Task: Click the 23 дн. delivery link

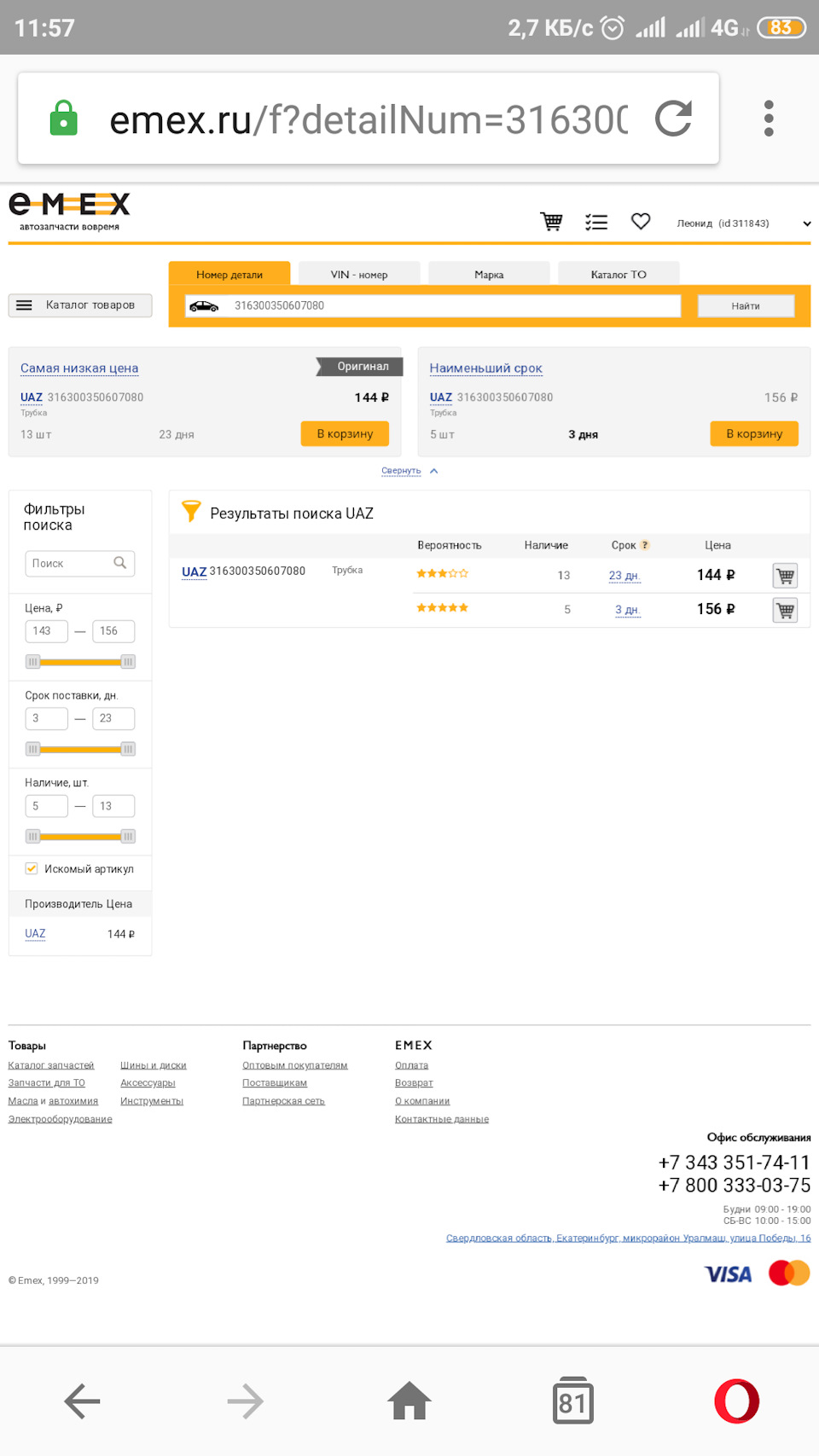Action: pyautogui.click(x=624, y=576)
